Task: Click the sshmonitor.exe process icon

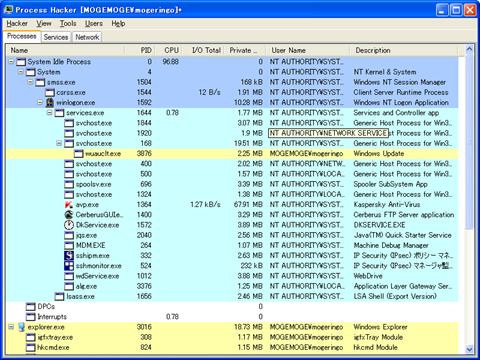Action: pyautogui.click(x=69, y=266)
